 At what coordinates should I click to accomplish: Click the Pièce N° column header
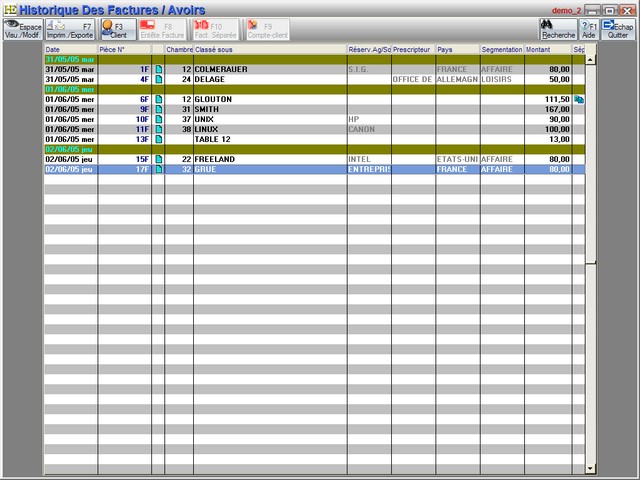(x=124, y=49)
